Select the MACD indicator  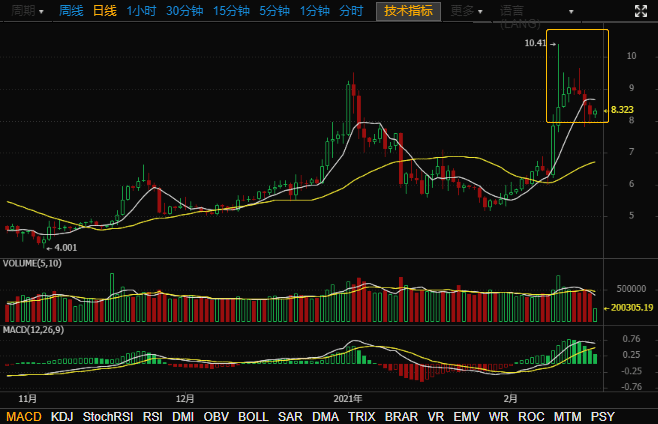24,416
